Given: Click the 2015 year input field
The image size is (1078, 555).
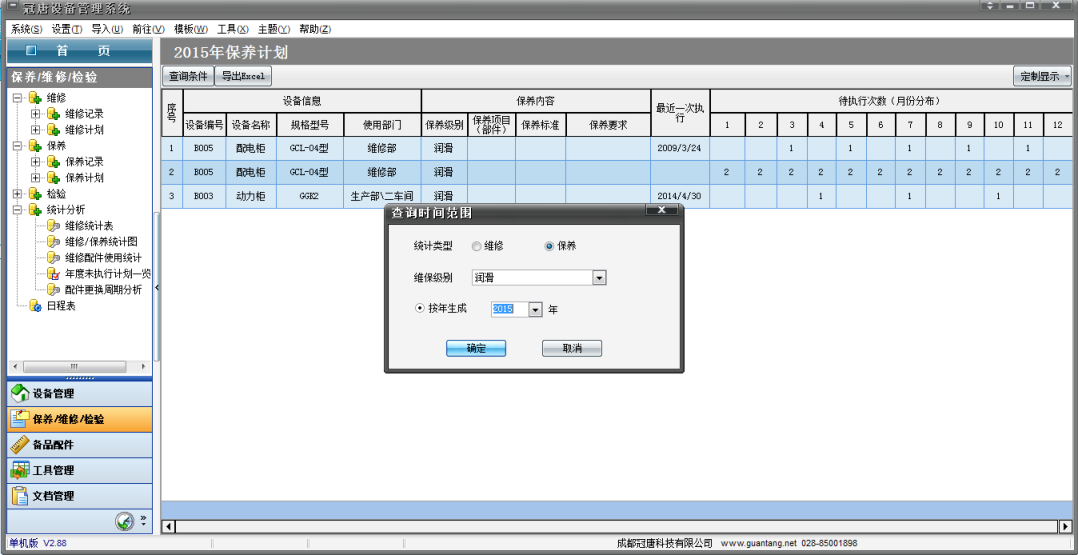Looking at the screenshot, I should (x=508, y=310).
